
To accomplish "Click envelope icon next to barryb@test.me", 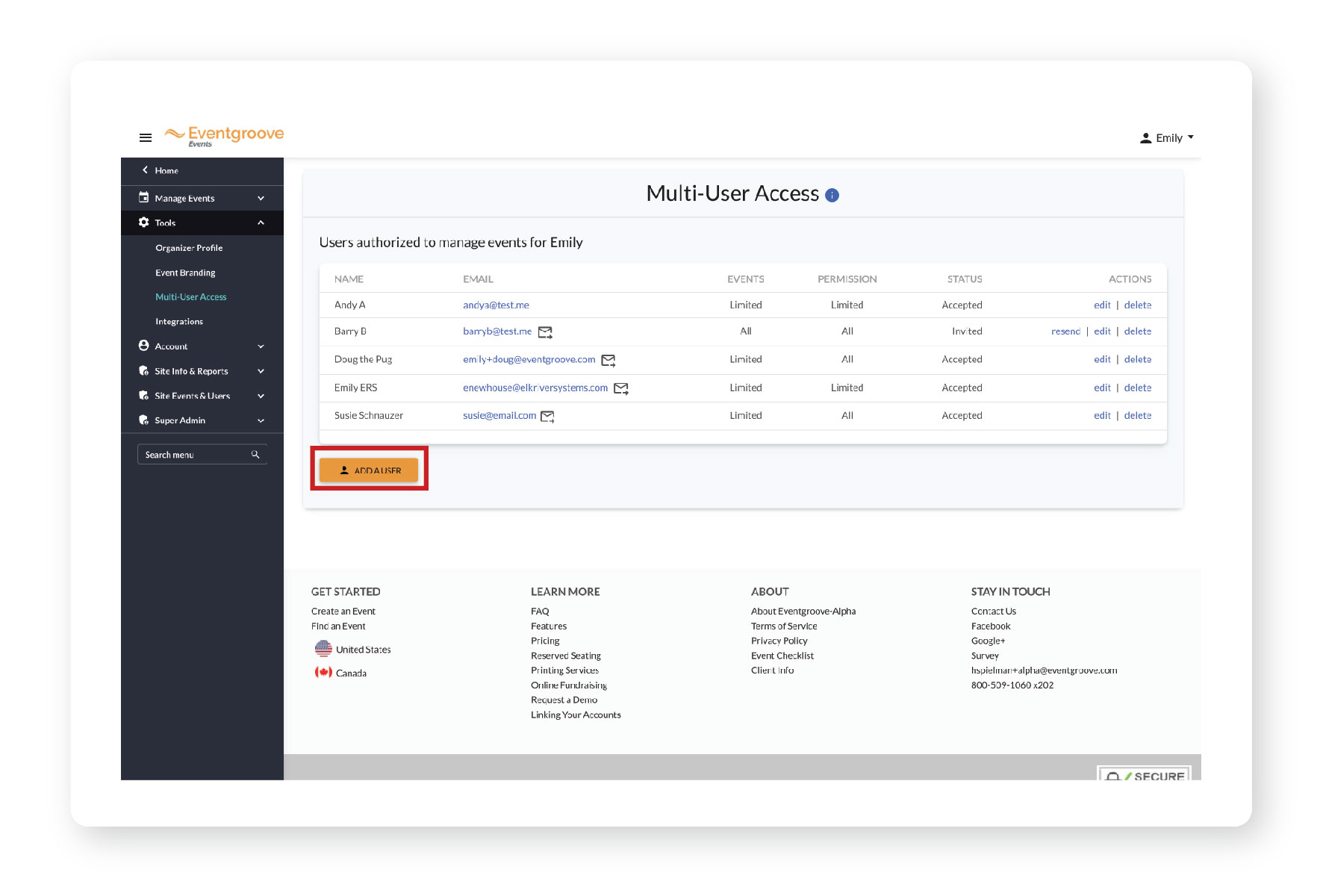I will [545, 332].
